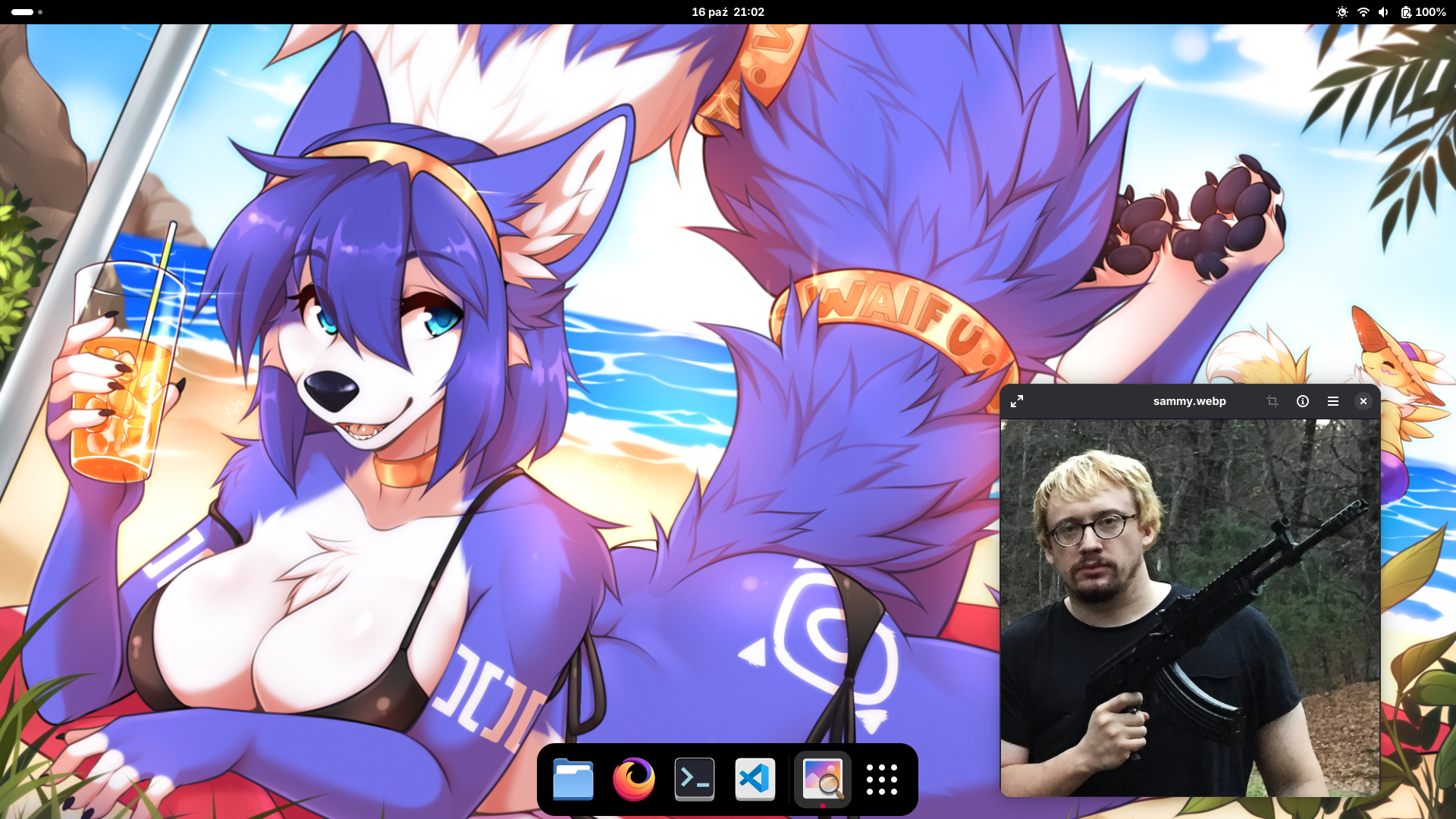Launch Visual Studio Code from dock
This screenshot has height=819, width=1456.
tap(755, 779)
